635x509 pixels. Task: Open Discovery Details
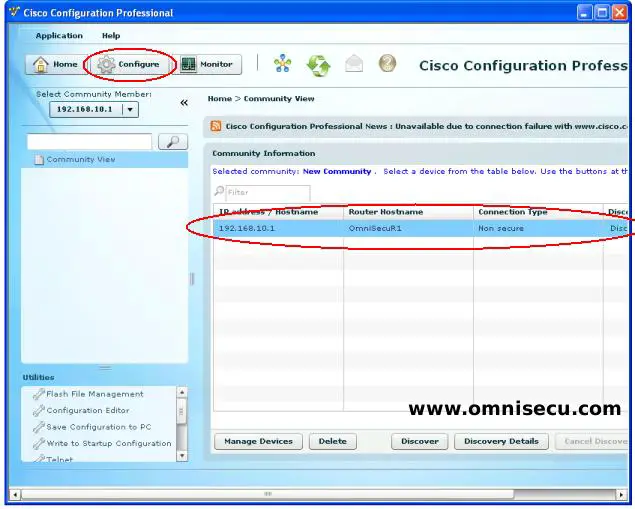501,441
